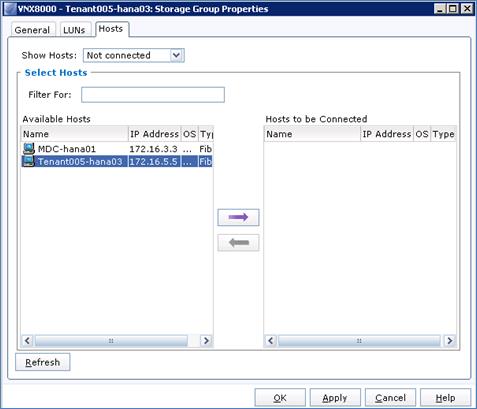This screenshot has width=477, height=409.
Task: Click the Cancel button
Action: coord(390,398)
